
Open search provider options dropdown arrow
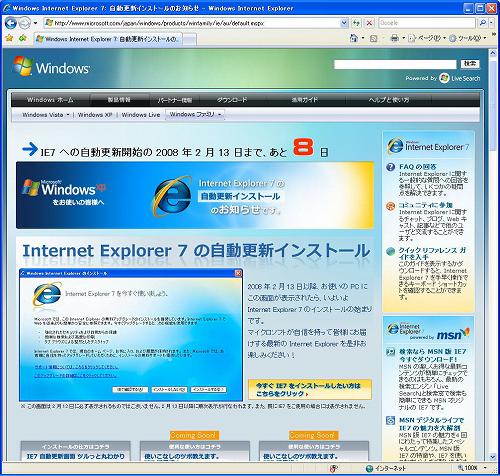click(x=491, y=23)
